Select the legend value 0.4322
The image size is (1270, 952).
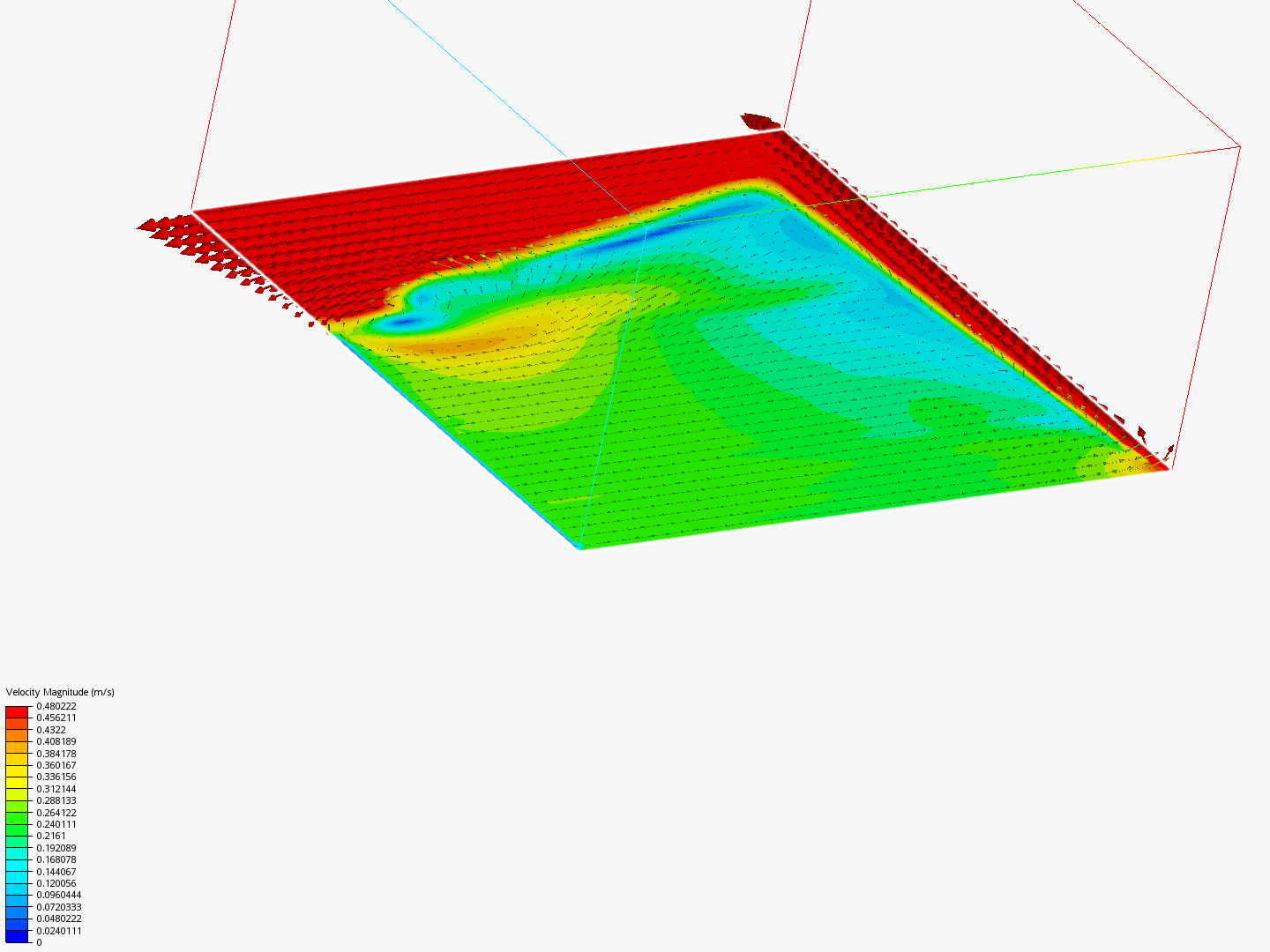(x=51, y=730)
